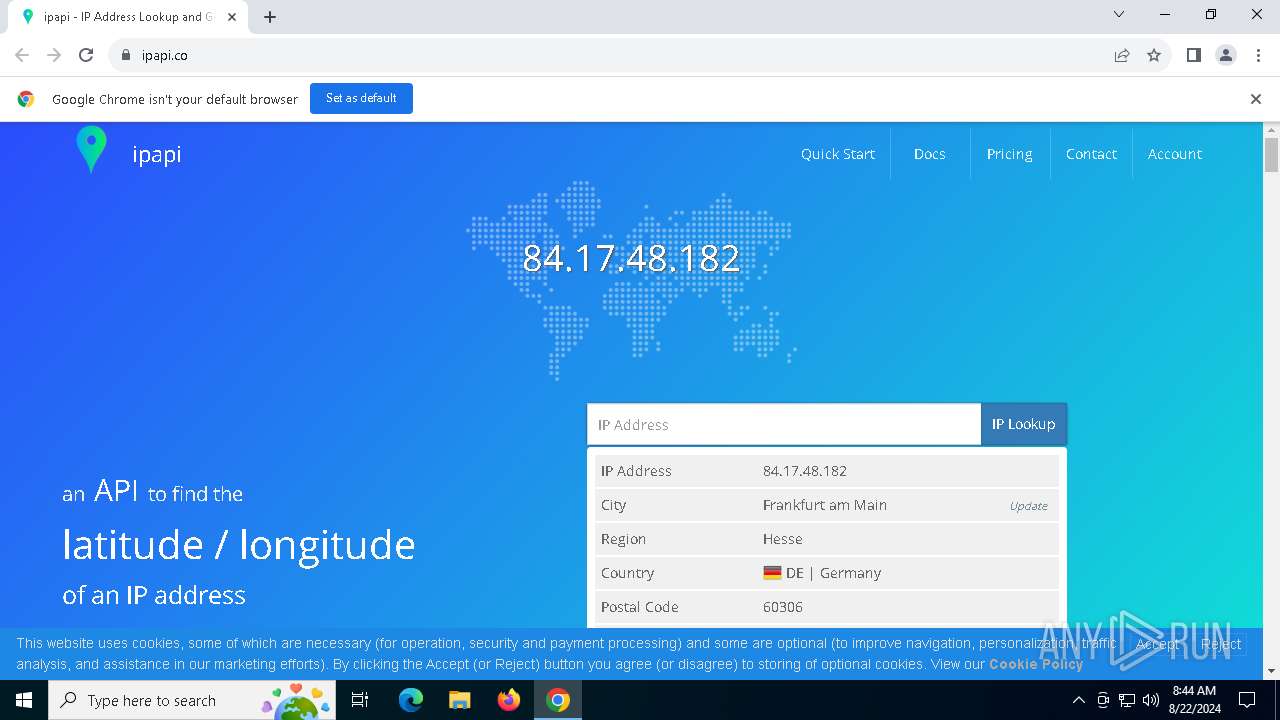The height and width of the screenshot is (720, 1280).
Task: Focus the Windows taskbar search box
Action: 192,700
